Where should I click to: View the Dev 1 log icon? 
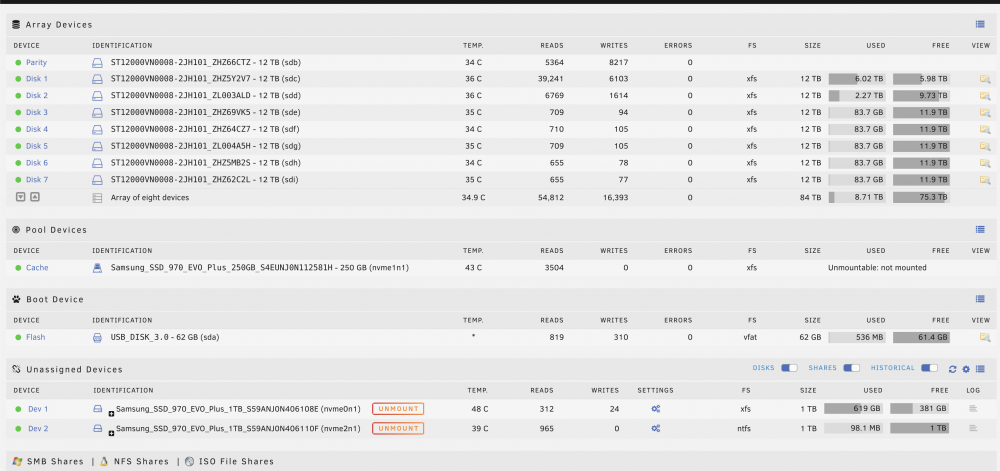coord(973,409)
